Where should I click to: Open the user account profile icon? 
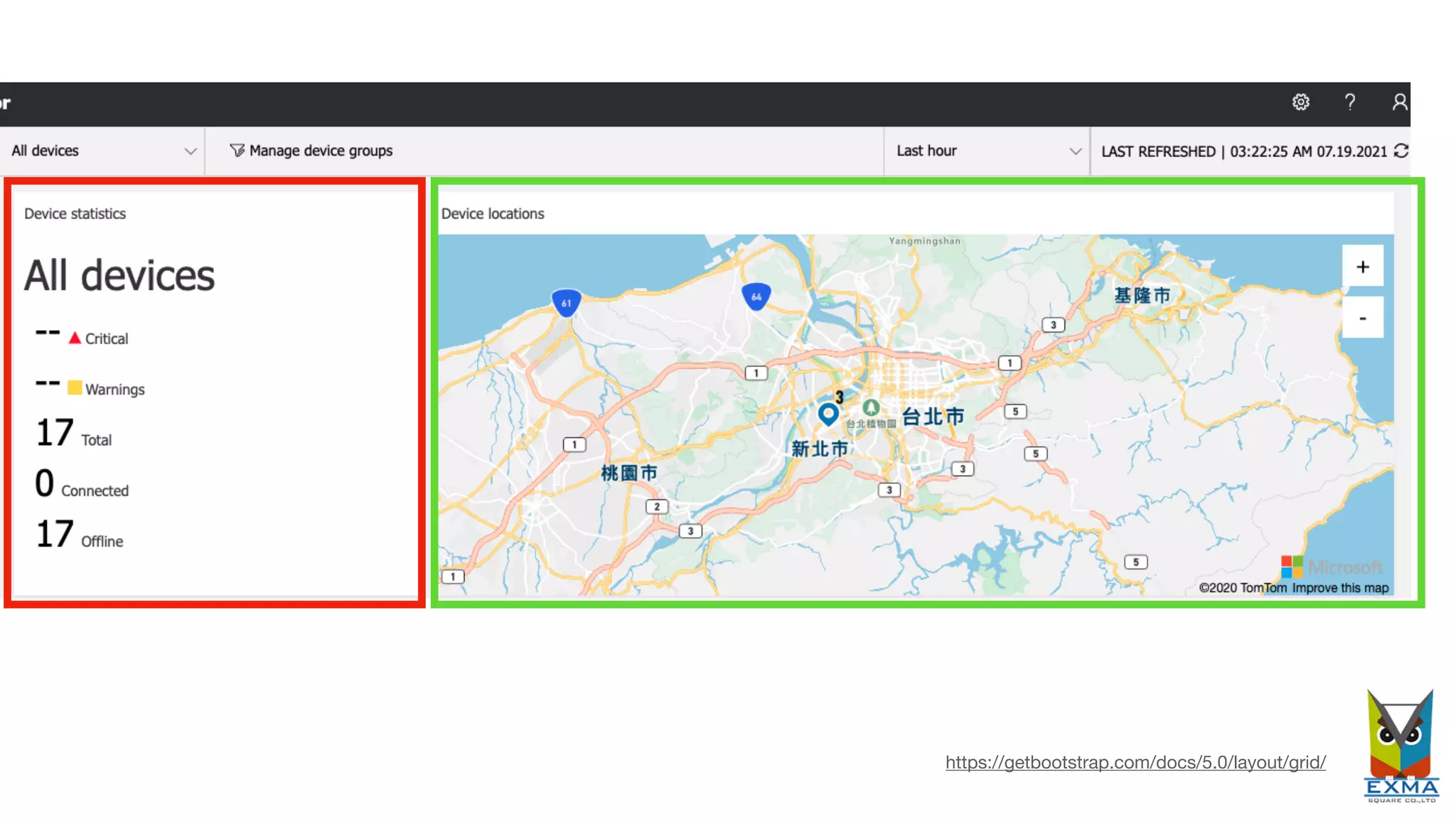[1399, 102]
